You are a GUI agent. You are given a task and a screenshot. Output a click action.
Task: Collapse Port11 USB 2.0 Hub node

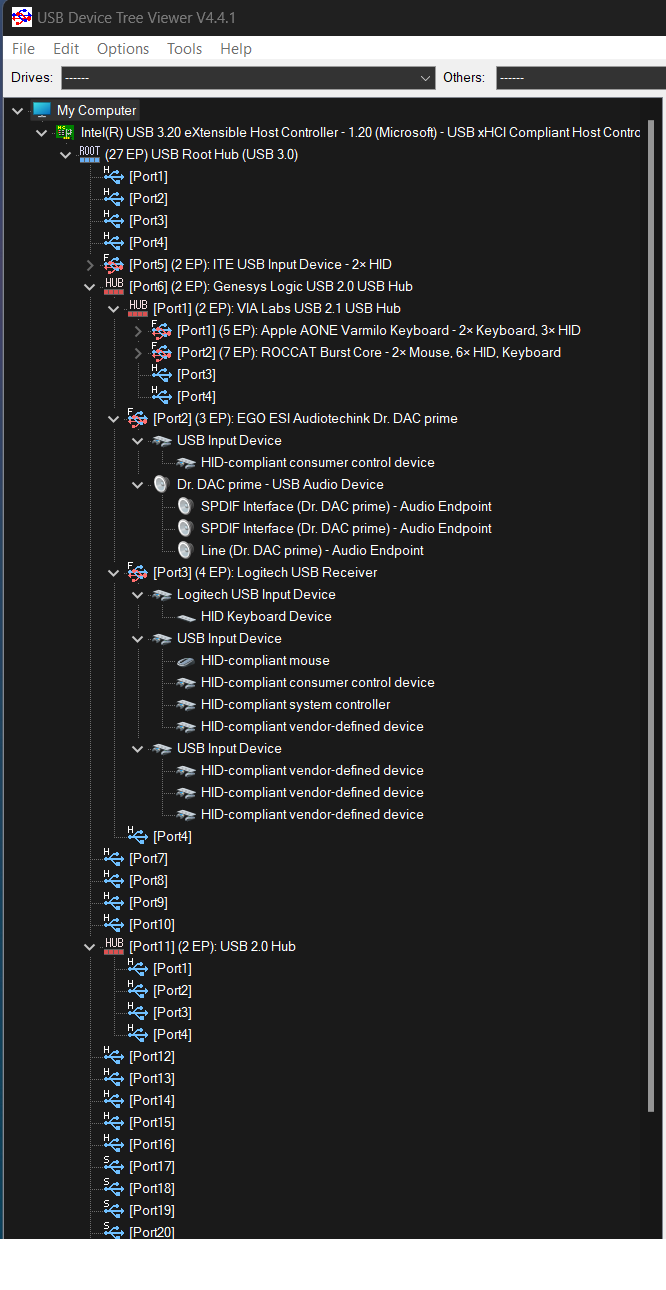click(90, 946)
